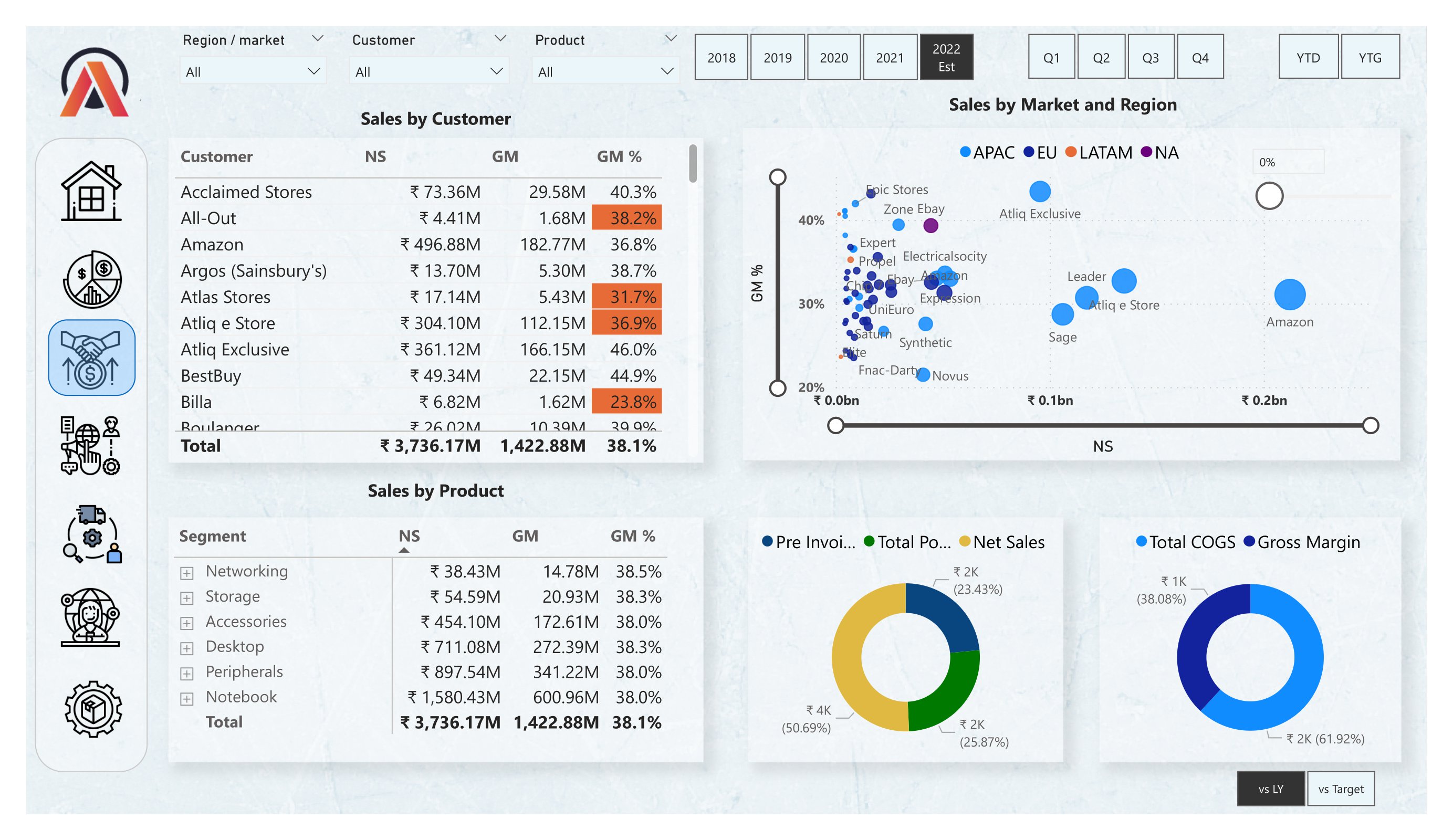Viewport: 1453px width, 840px height.
Task: Select the finance pie chart sidebar icon
Action: 92,280
